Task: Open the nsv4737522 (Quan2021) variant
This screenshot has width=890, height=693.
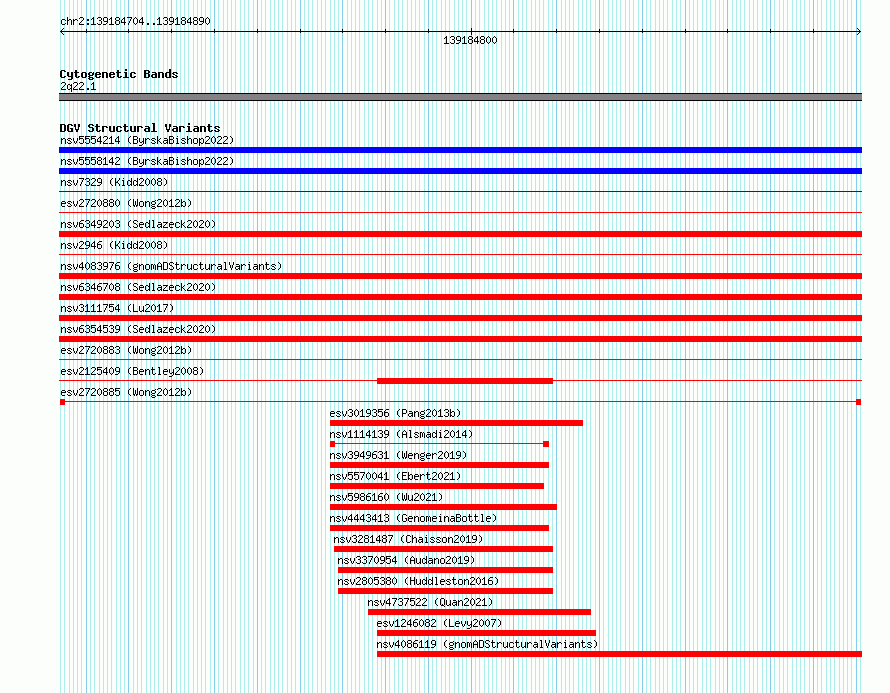Action: [430, 602]
